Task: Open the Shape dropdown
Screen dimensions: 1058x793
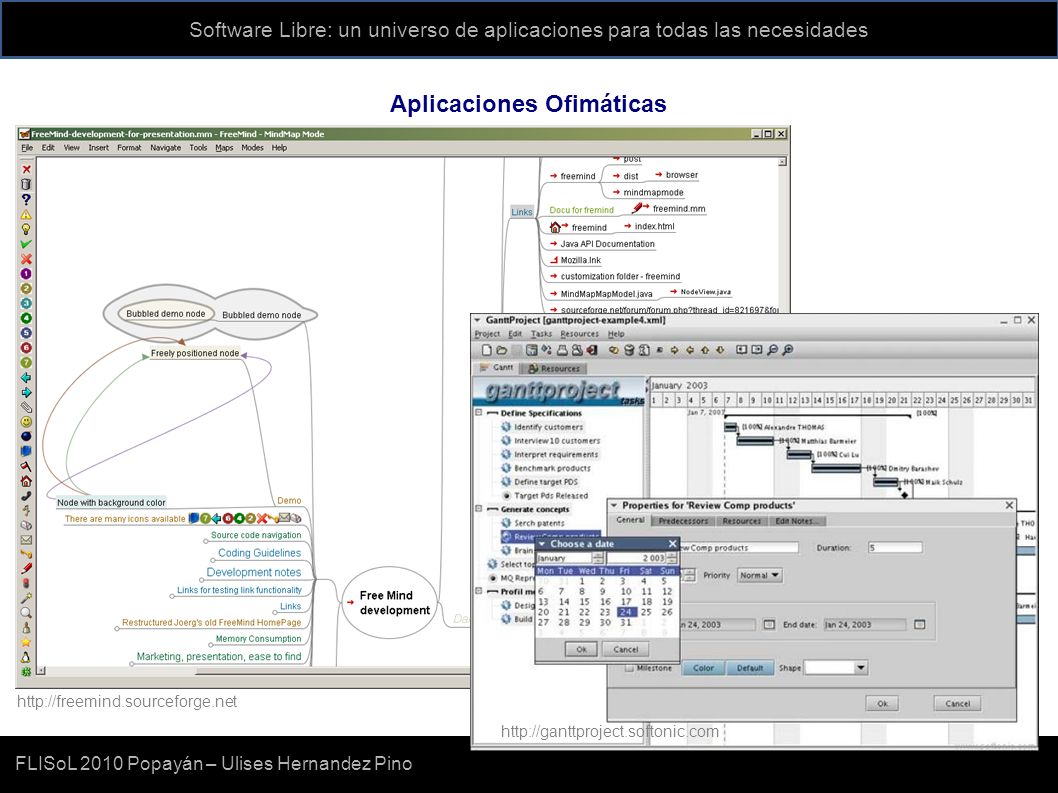Action: [836, 667]
